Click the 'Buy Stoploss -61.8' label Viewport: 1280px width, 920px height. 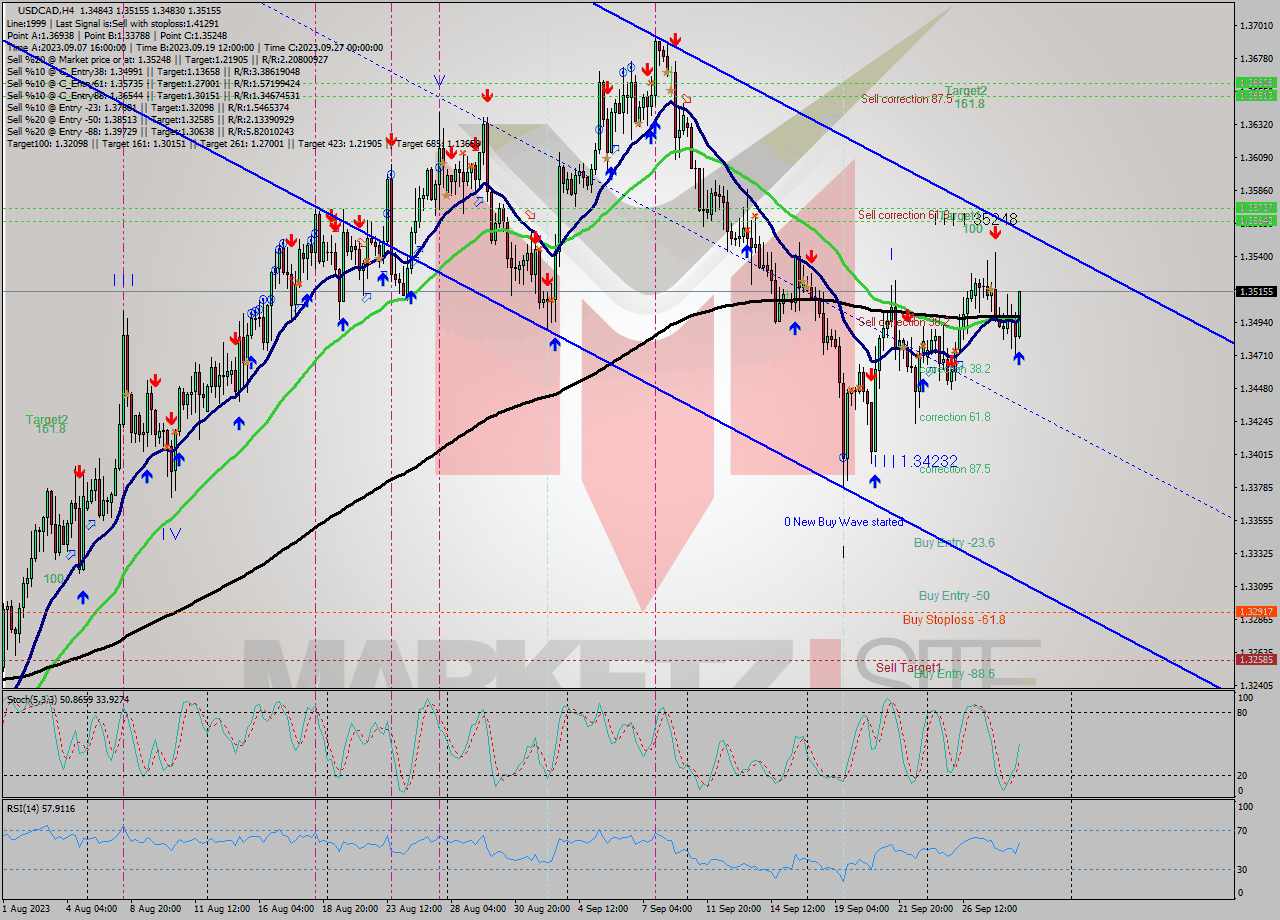953,620
